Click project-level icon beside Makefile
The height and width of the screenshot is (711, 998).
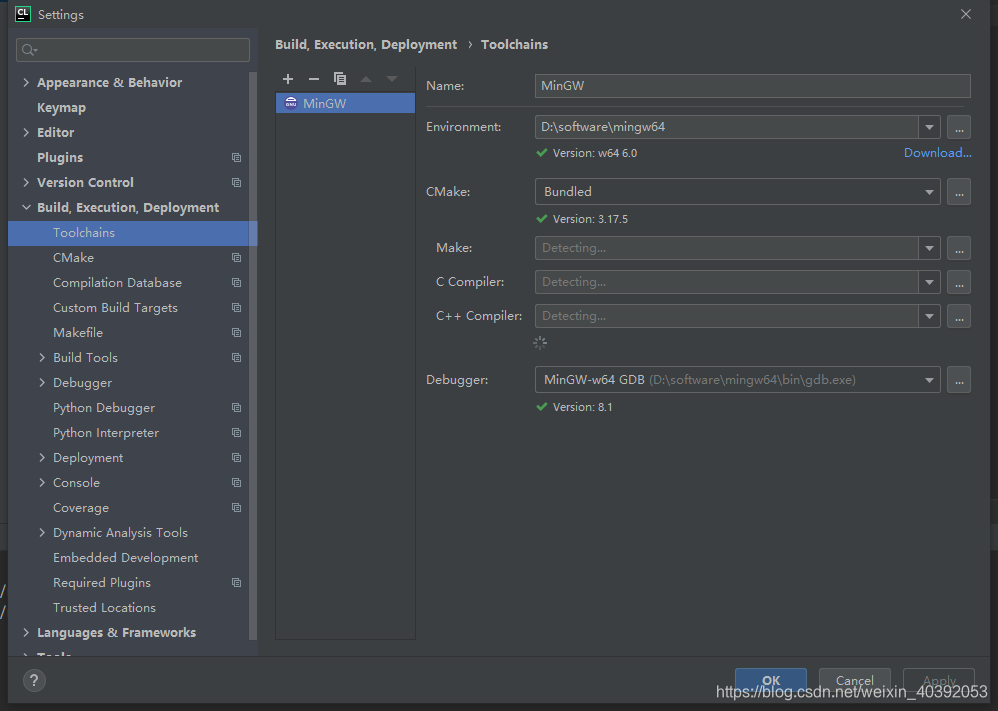[237, 333]
